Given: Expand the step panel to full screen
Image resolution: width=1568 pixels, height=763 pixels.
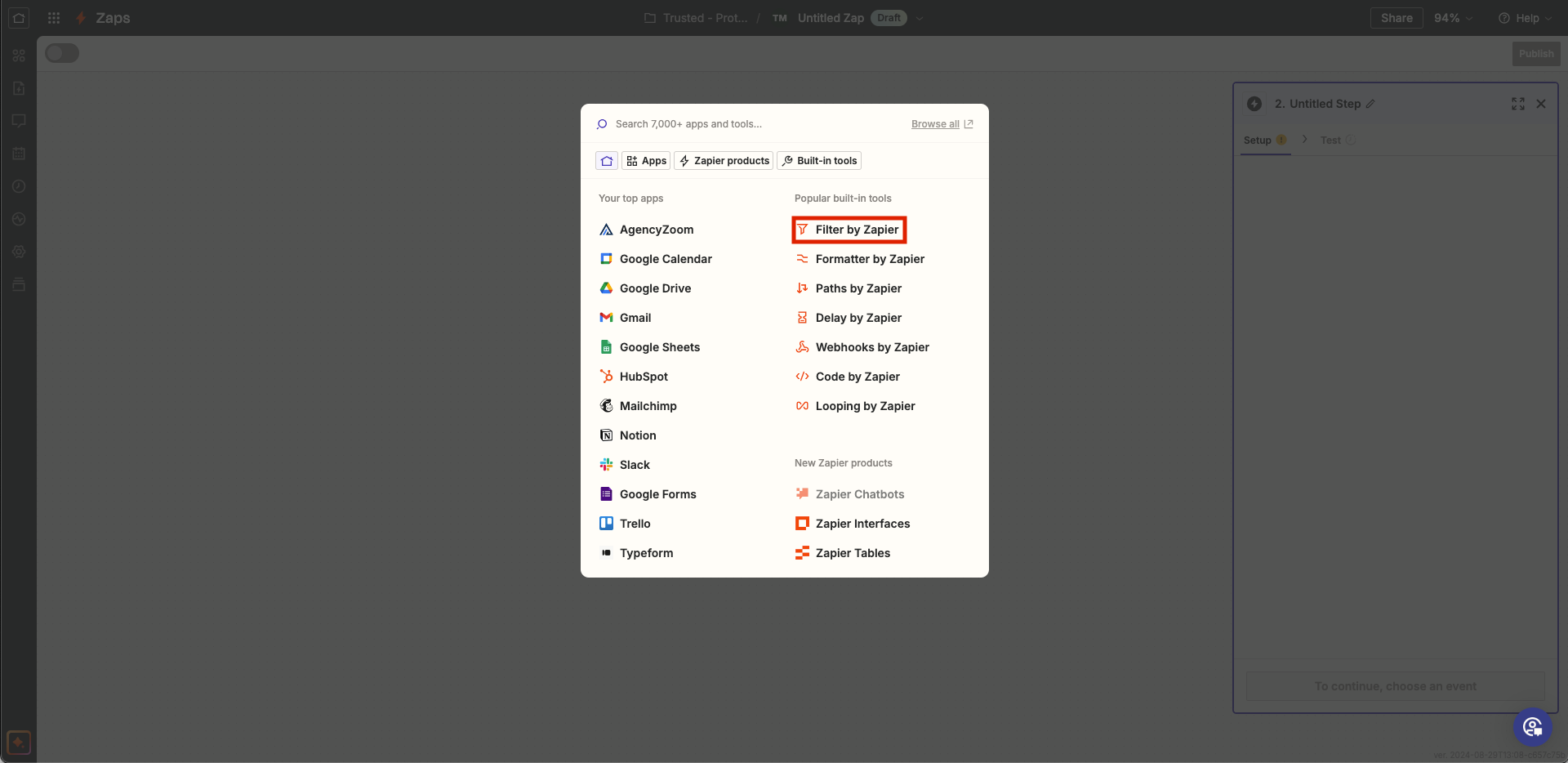Looking at the screenshot, I should coord(1517,104).
